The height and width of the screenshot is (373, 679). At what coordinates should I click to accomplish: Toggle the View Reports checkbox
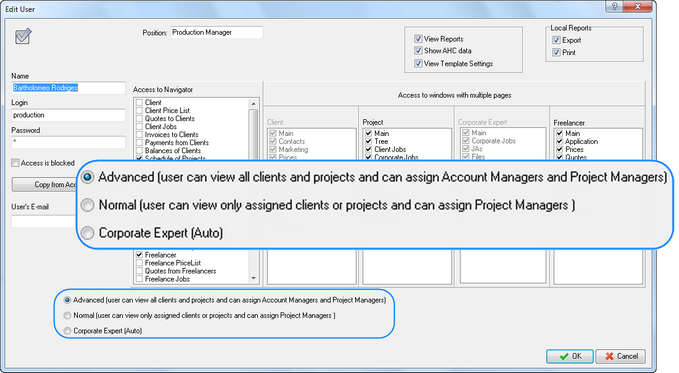tap(418, 39)
